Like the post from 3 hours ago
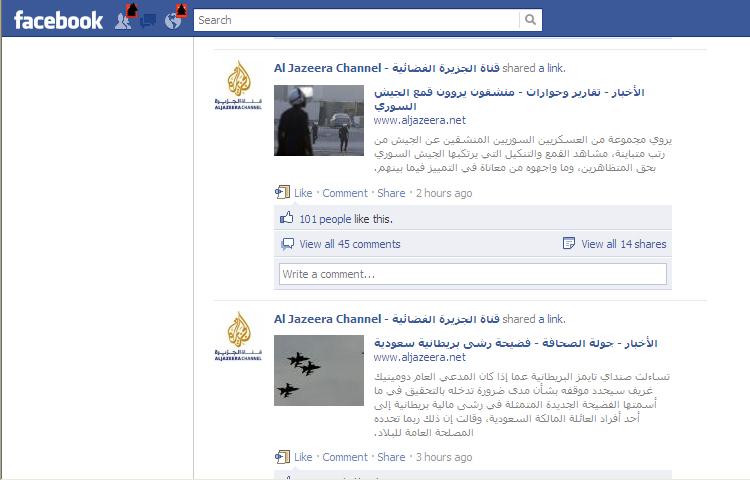The height and width of the screenshot is (480, 750). [x=303, y=457]
